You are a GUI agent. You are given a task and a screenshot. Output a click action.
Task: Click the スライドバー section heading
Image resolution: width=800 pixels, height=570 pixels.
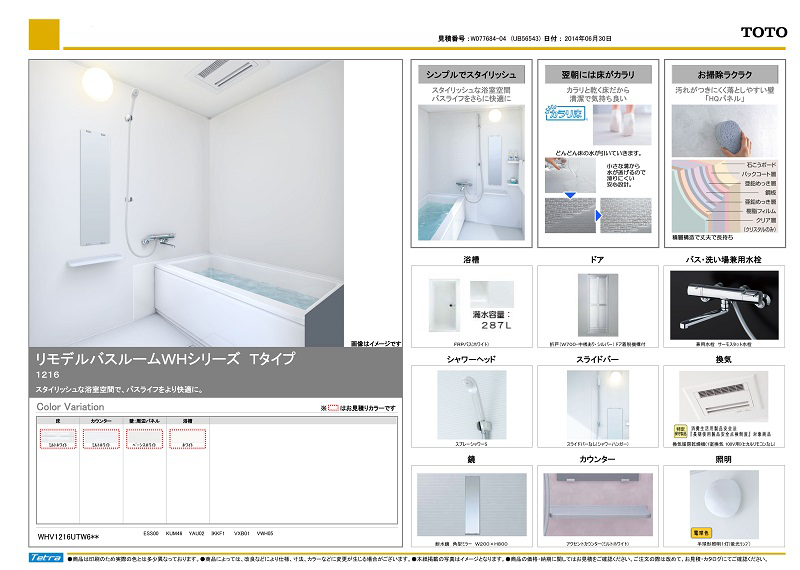tap(597, 359)
